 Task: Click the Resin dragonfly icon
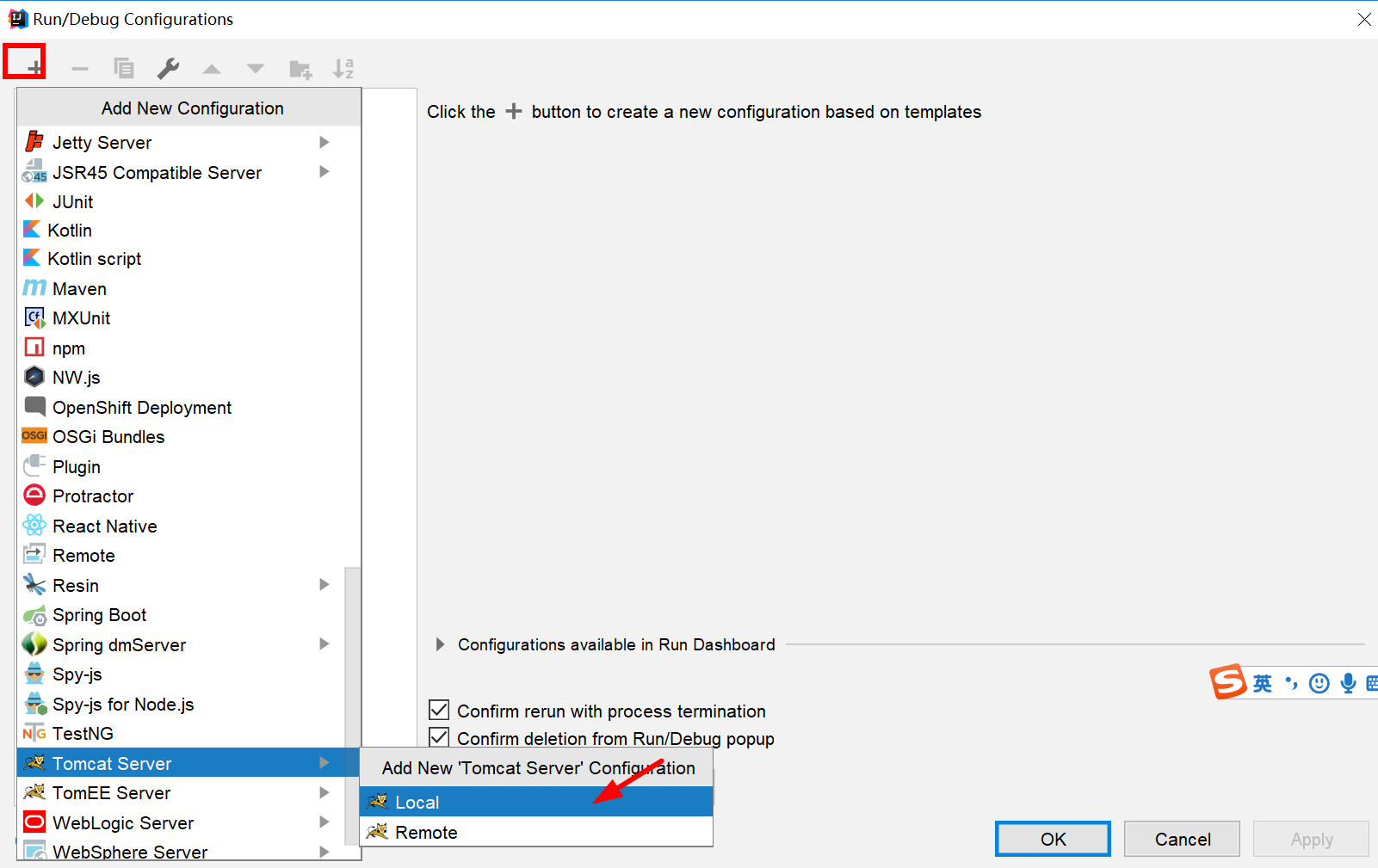[x=34, y=584]
